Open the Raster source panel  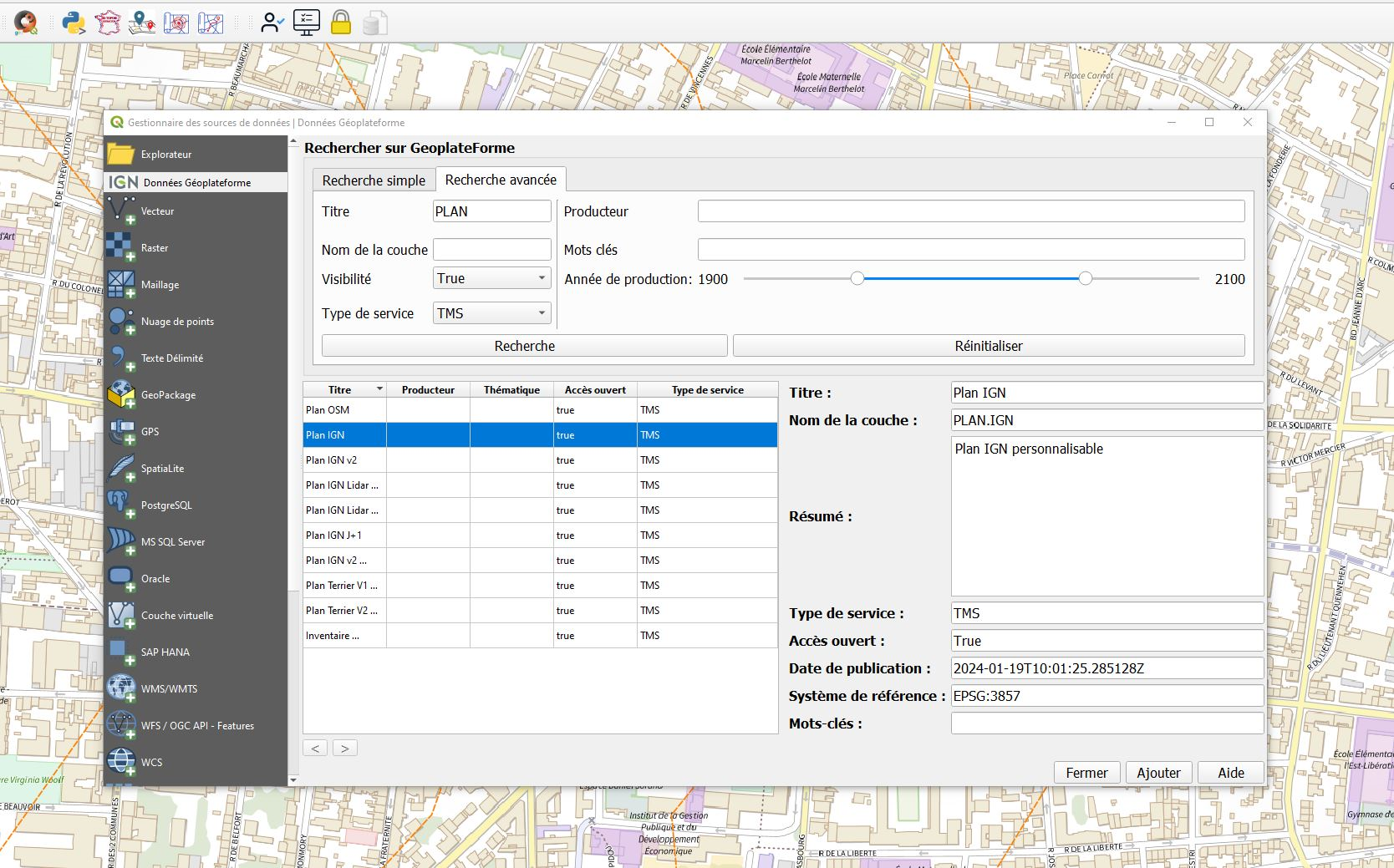pyautogui.click(x=155, y=248)
